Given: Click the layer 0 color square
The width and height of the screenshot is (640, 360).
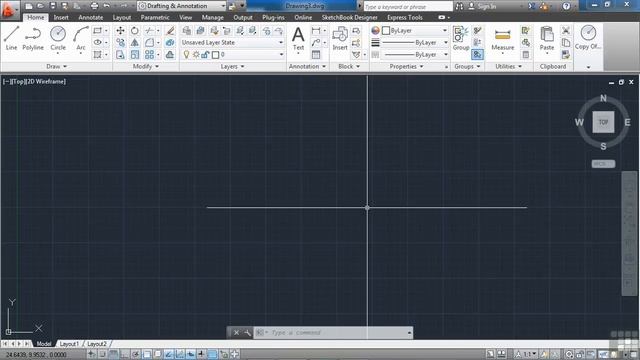Looking at the screenshot, I should tap(216, 54).
